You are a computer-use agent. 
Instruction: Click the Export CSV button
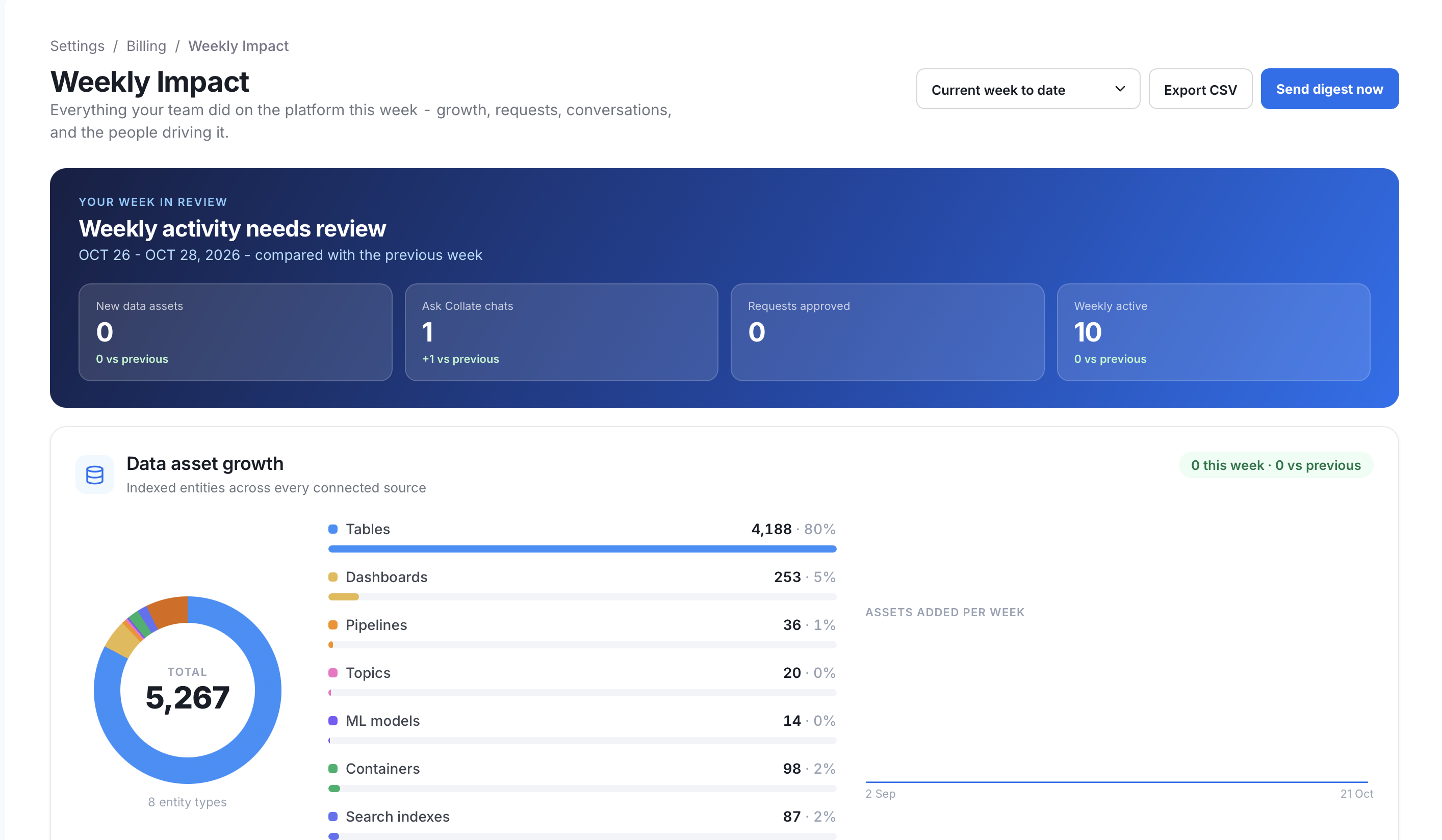pos(1200,89)
